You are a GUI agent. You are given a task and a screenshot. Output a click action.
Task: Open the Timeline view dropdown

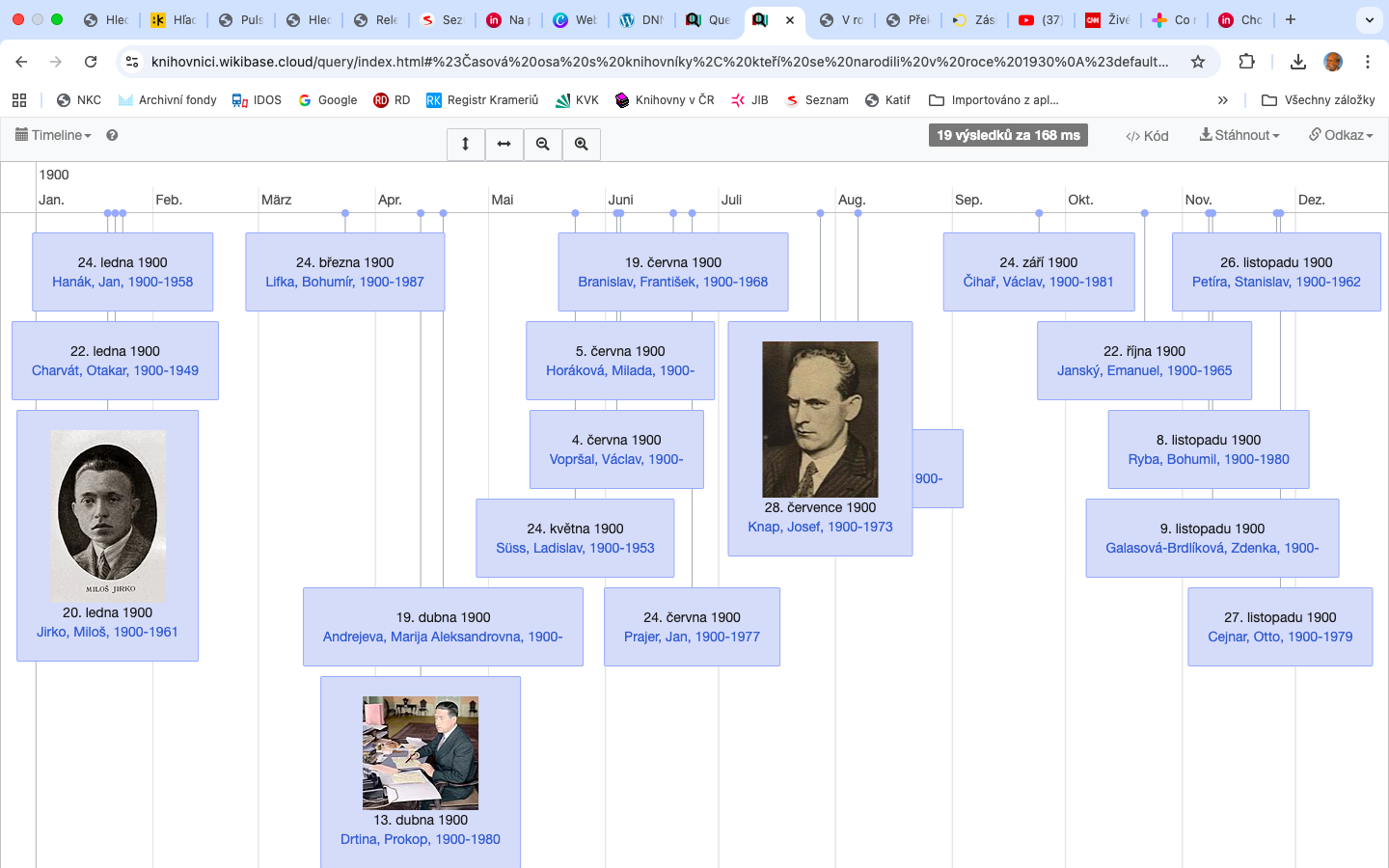(54, 135)
